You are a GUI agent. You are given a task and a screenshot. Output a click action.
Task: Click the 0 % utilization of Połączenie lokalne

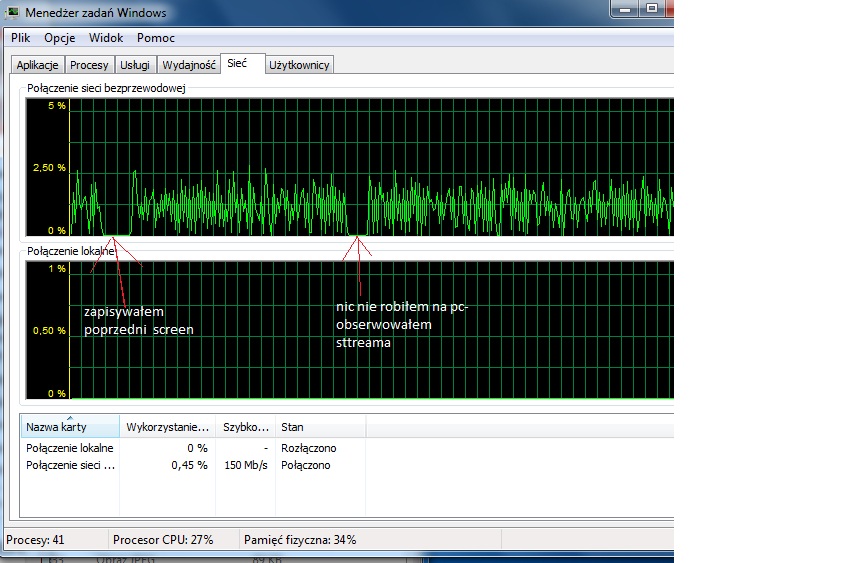[x=197, y=448]
